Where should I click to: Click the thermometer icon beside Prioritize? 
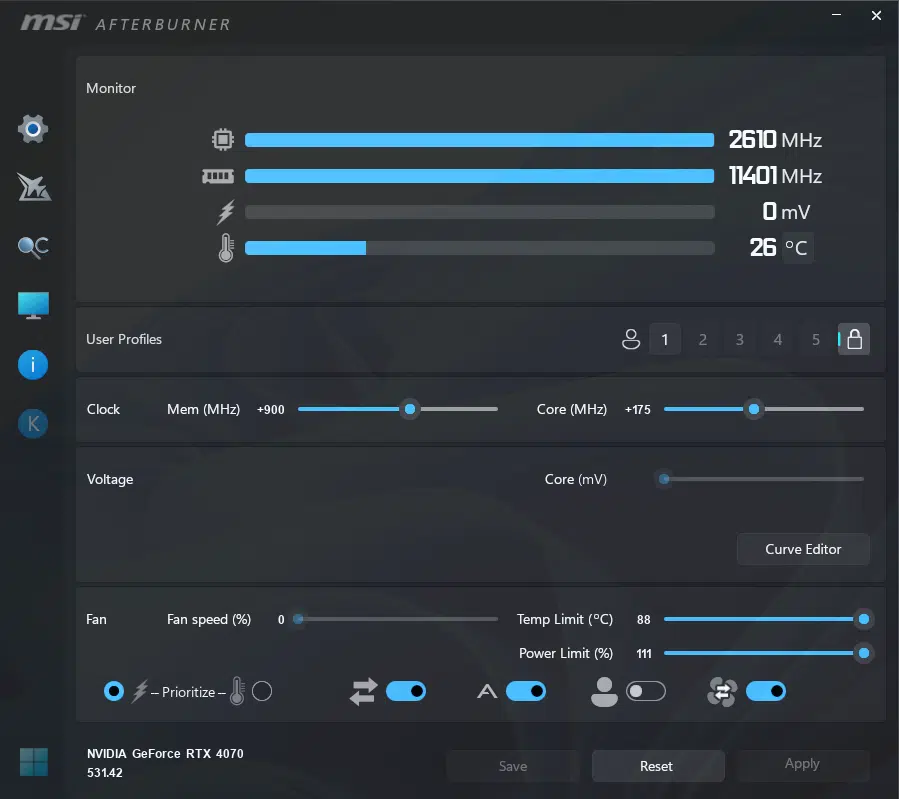pyautogui.click(x=237, y=691)
